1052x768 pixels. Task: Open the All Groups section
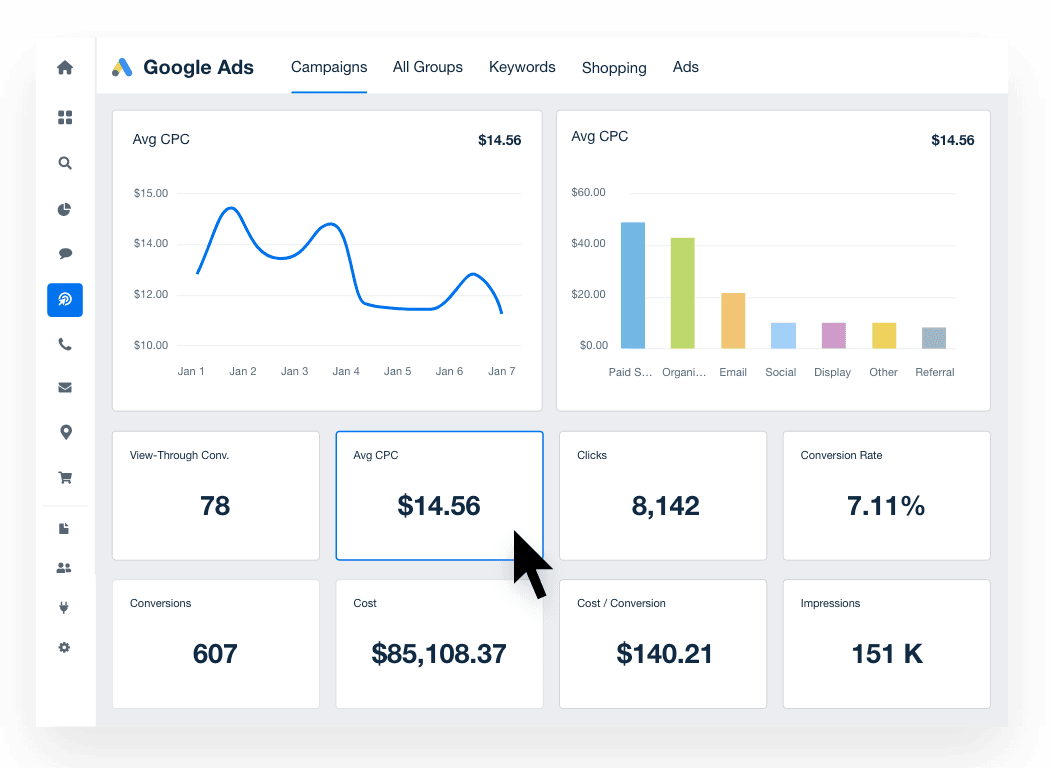(x=427, y=67)
